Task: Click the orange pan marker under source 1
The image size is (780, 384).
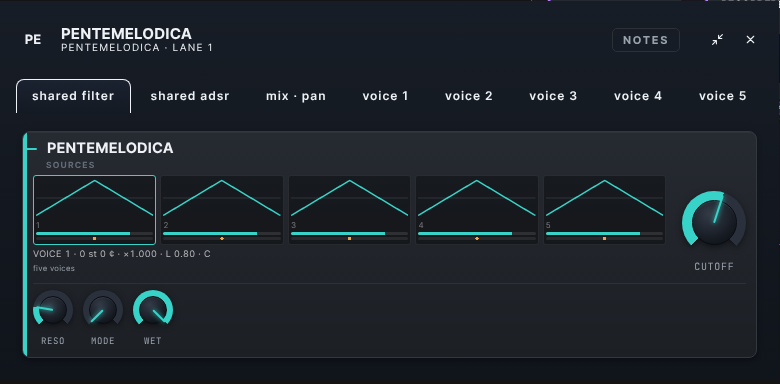Action: [95, 239]
